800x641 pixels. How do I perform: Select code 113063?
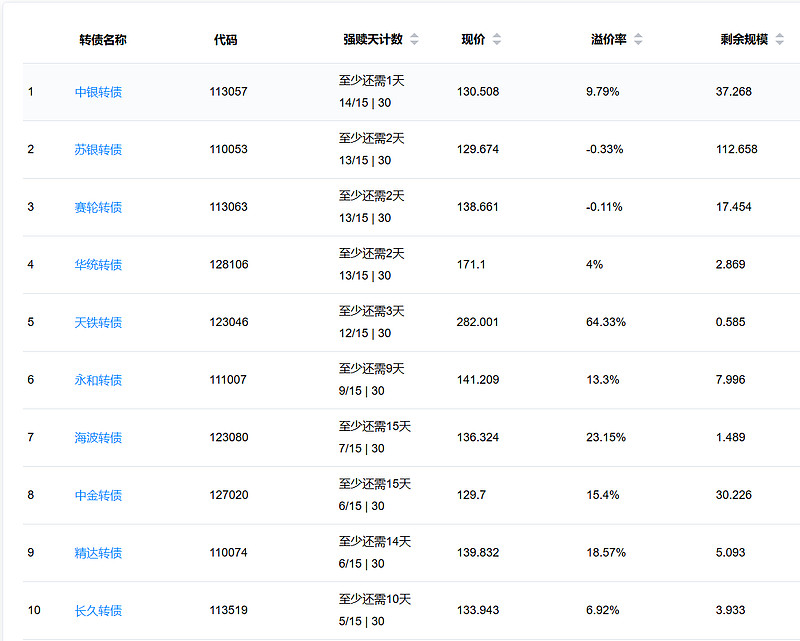(228, 207)
